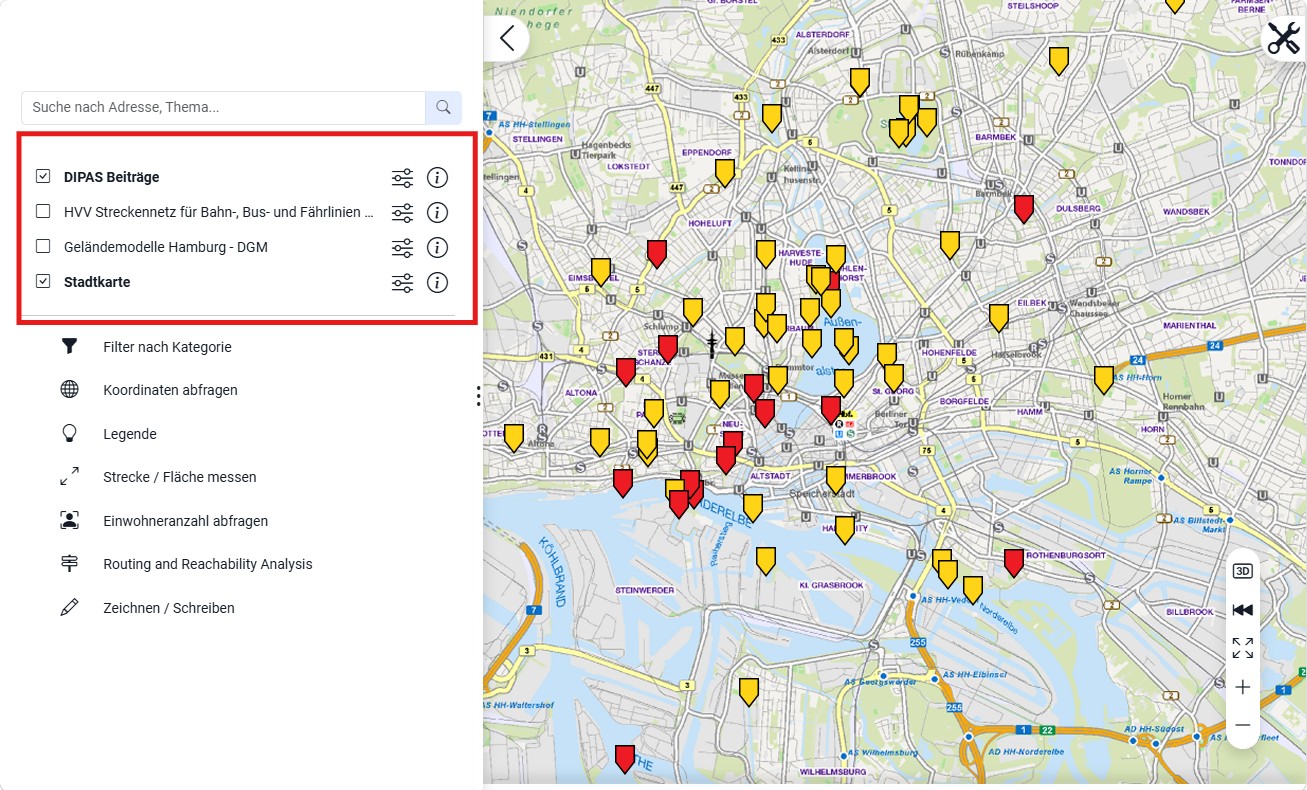This screenshot has height=790, width=1307.
Task: Open Routing and Reachability Analysis
Action: (x=208, y=564)
